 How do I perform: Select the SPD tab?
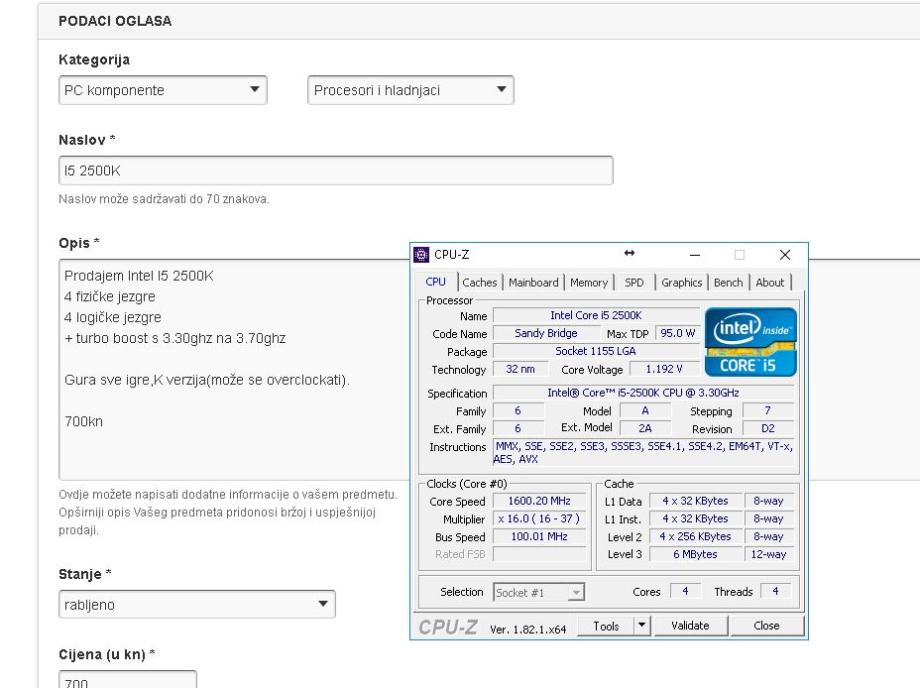(635, 282)
